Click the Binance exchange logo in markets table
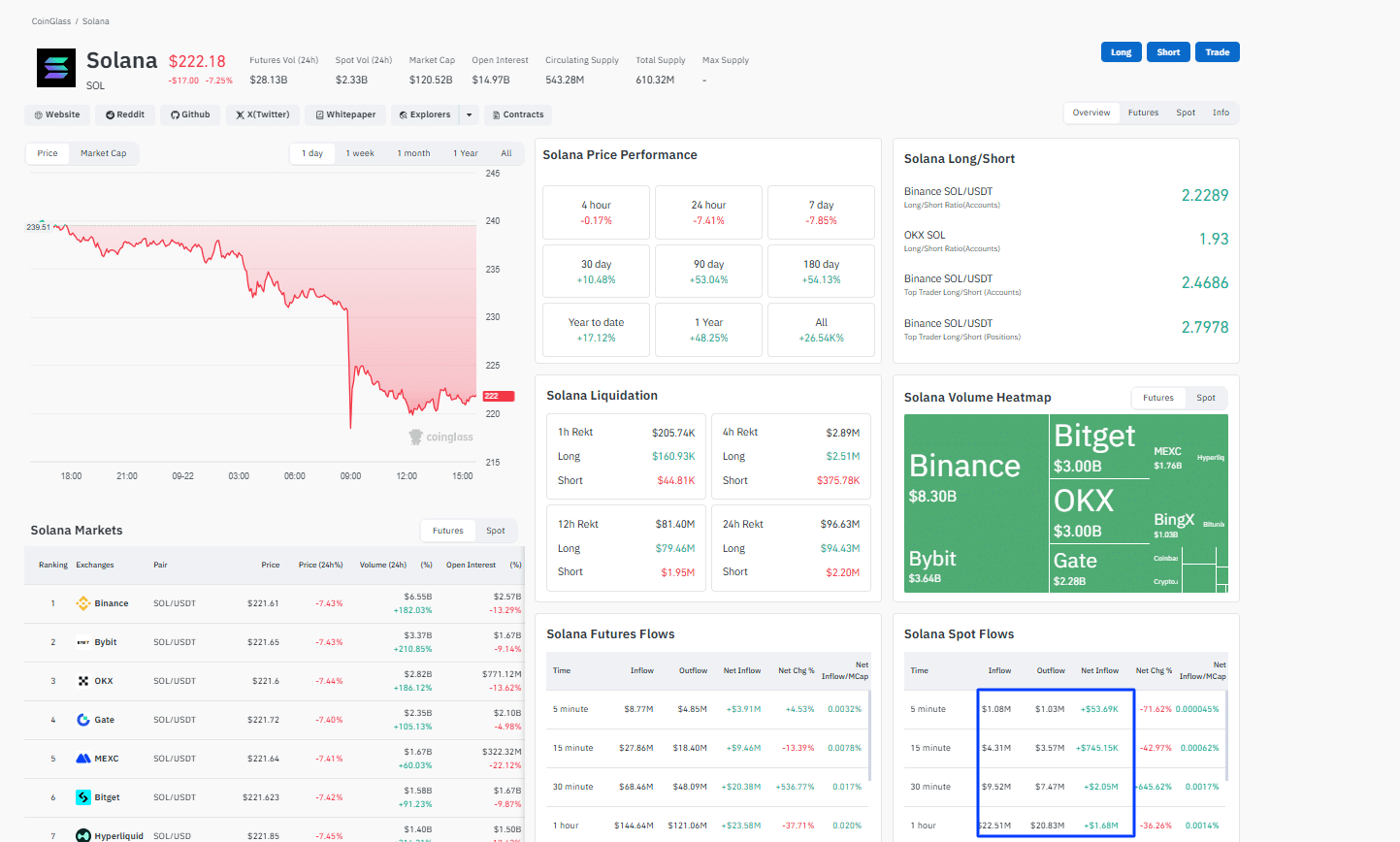 click(x=82, y=603)
